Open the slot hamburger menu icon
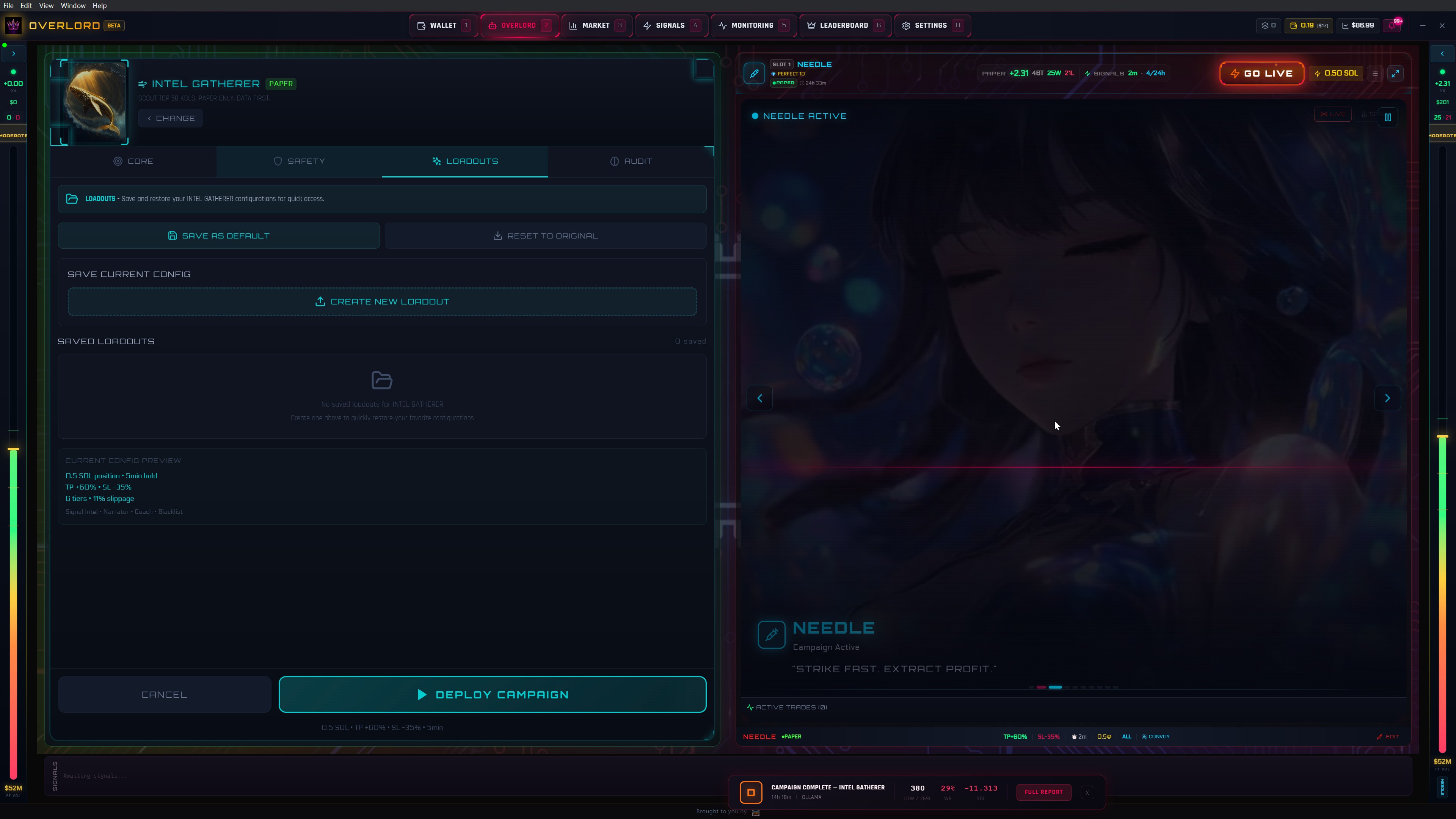The image size is (1456, 819). pyautogui.click(x=1375, y=74)
